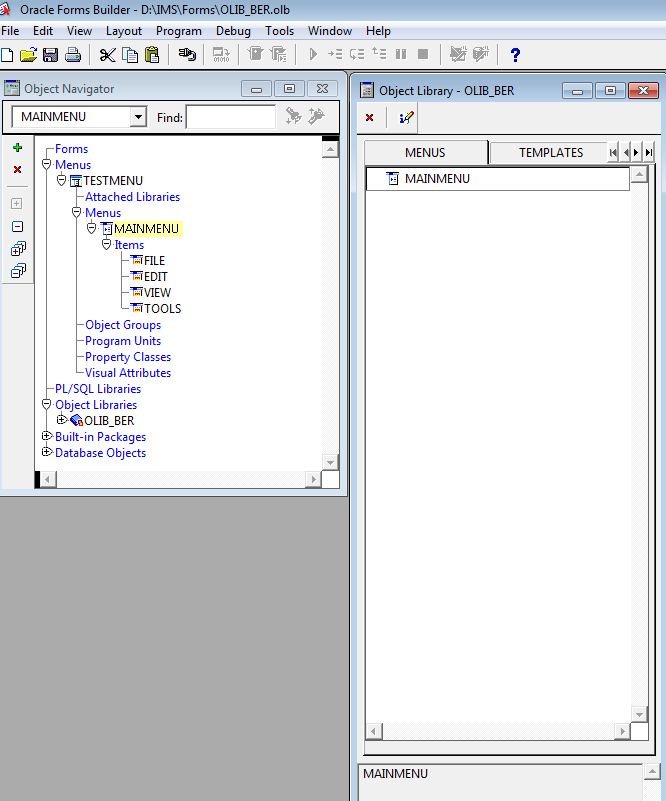This screenshot has width=666, height=801.
Task: Click the Step Into debug icon
Action: coord(335,54)
